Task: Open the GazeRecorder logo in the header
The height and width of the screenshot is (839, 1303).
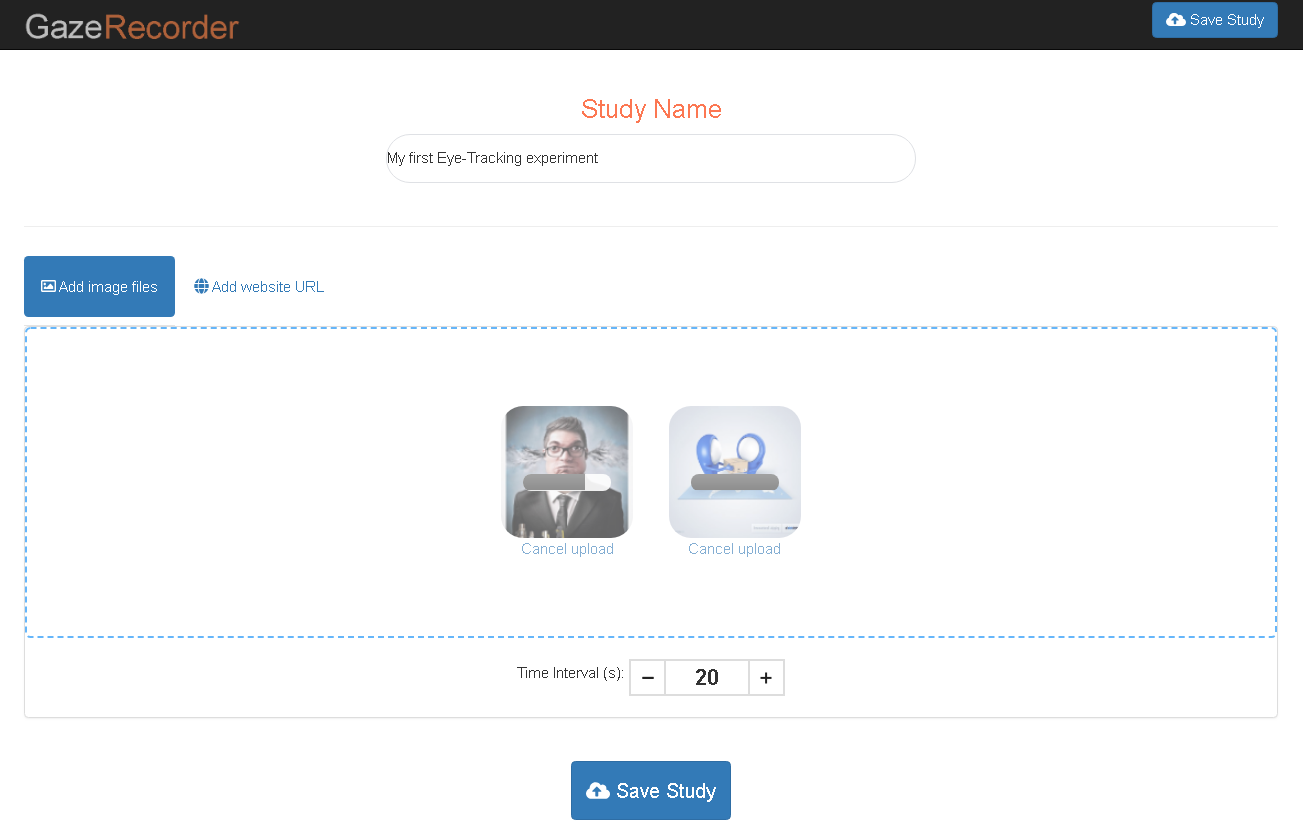Action: [x=131, y=26]
